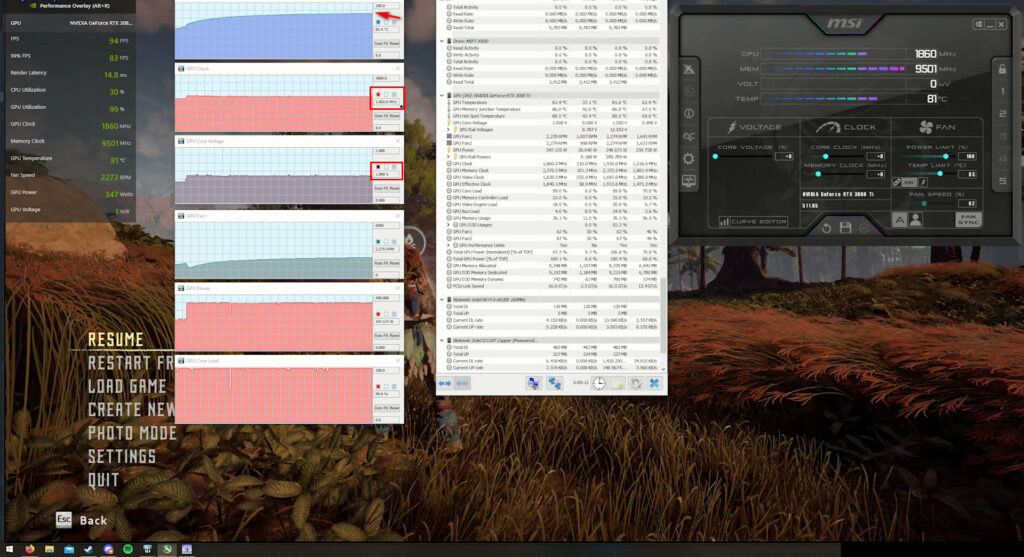
Task: Expand GPU D3D Usages in HWiNFO
Action: point(449,225)
